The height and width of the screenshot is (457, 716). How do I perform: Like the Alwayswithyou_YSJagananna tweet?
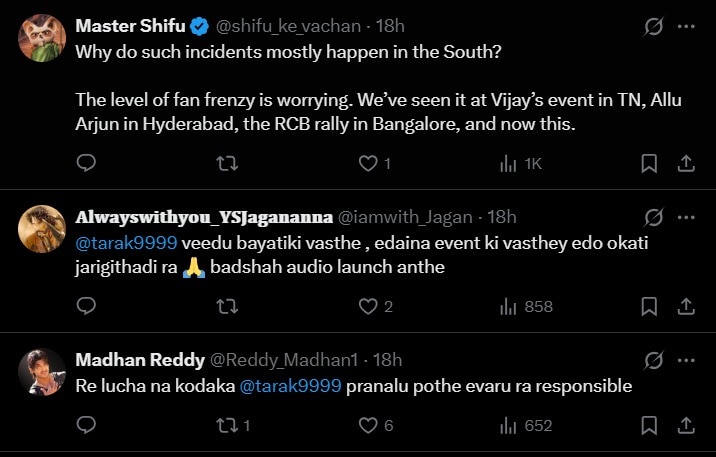click(368, 307)
